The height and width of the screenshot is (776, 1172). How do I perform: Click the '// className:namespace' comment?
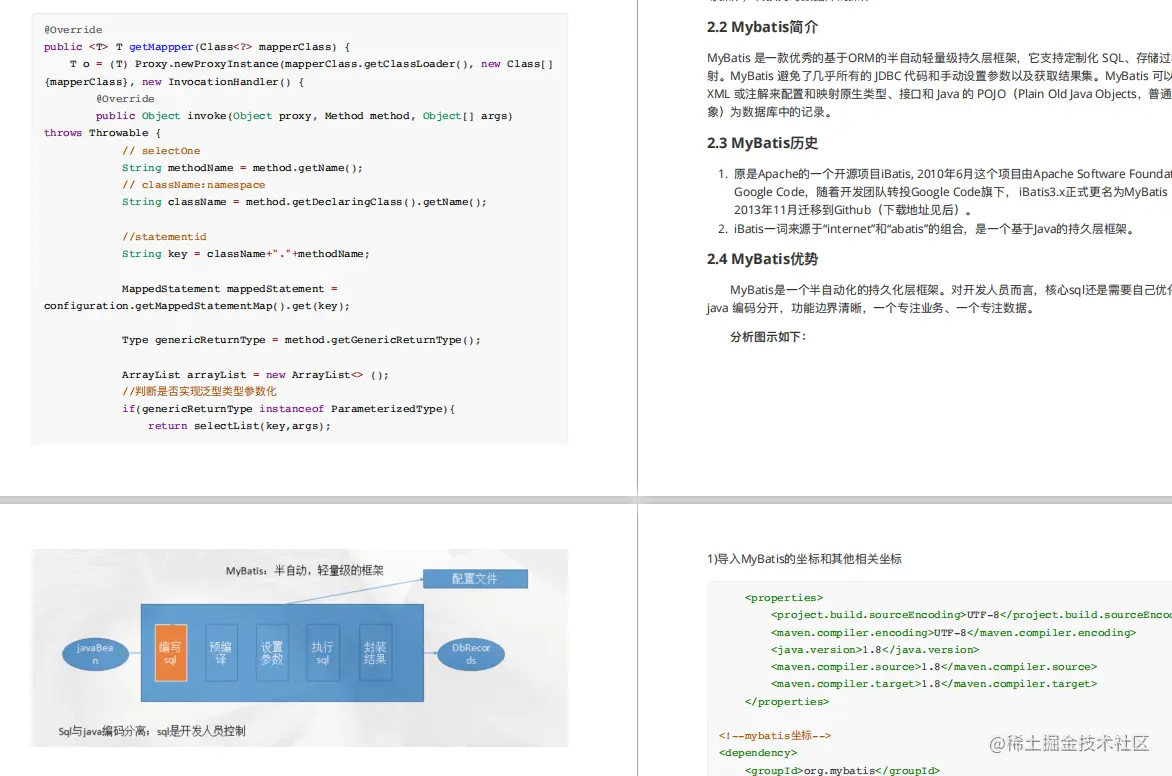point(194,185)
